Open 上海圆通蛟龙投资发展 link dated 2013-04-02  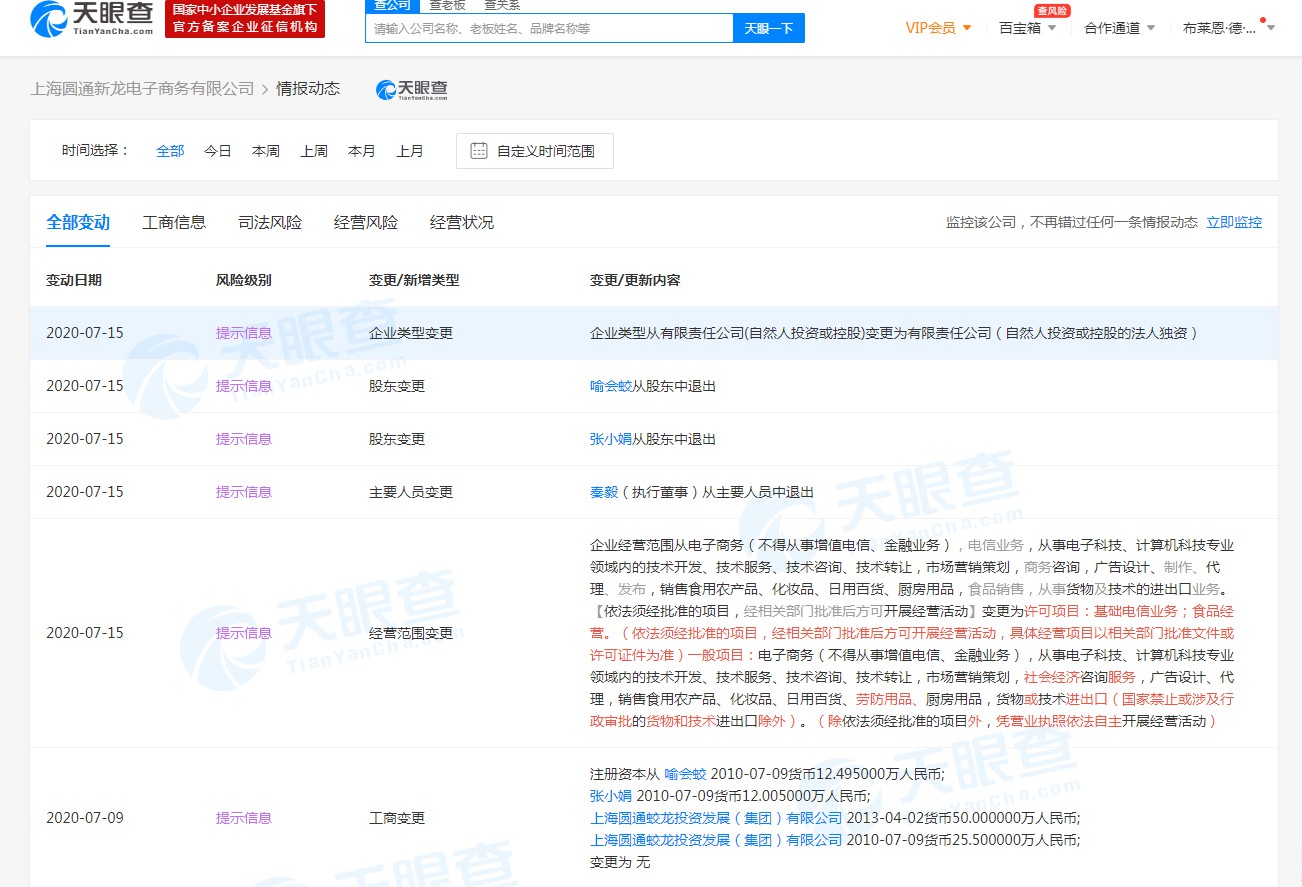click(716, 818)
